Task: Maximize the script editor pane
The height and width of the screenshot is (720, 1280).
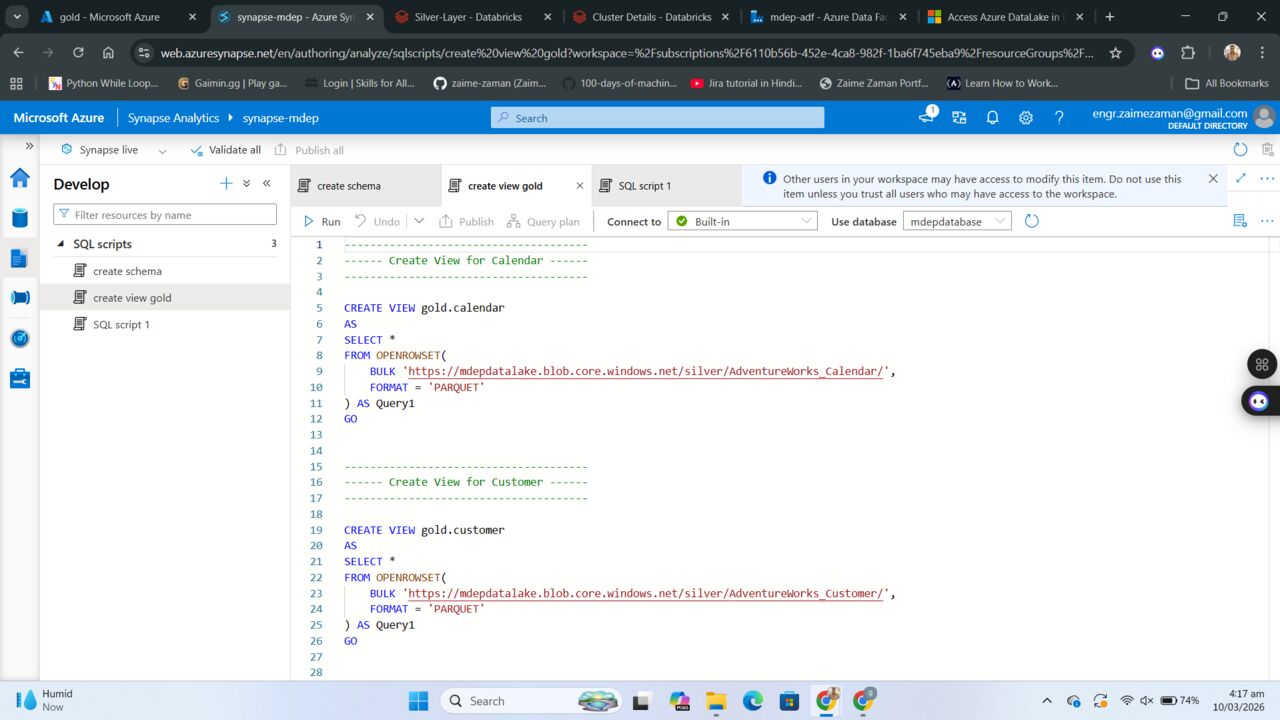Action: (1241, 178)
